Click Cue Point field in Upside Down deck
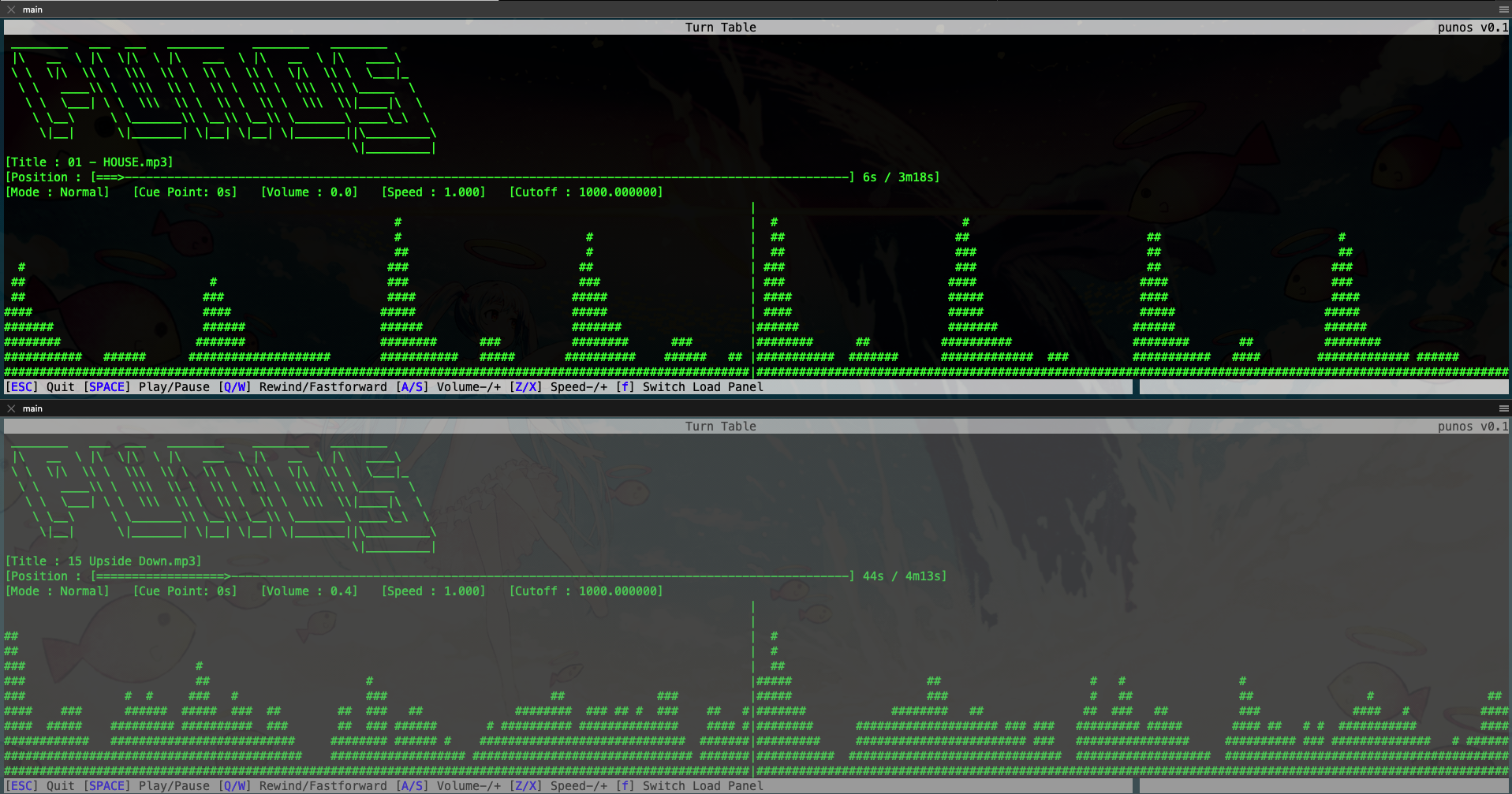The height and width of the screenshot is (794, 1512). (185, 591)
